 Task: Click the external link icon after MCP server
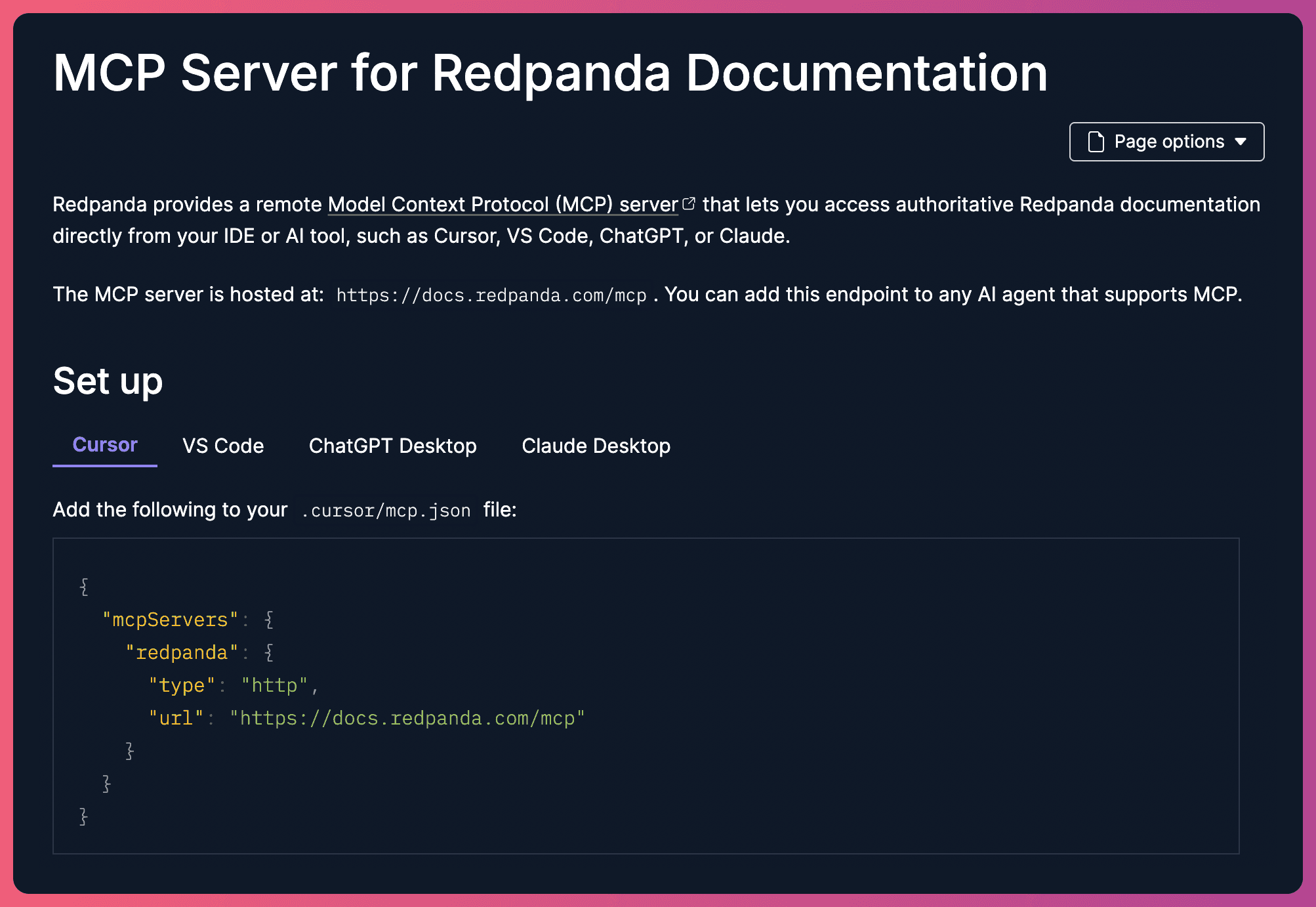pos(689,204)
